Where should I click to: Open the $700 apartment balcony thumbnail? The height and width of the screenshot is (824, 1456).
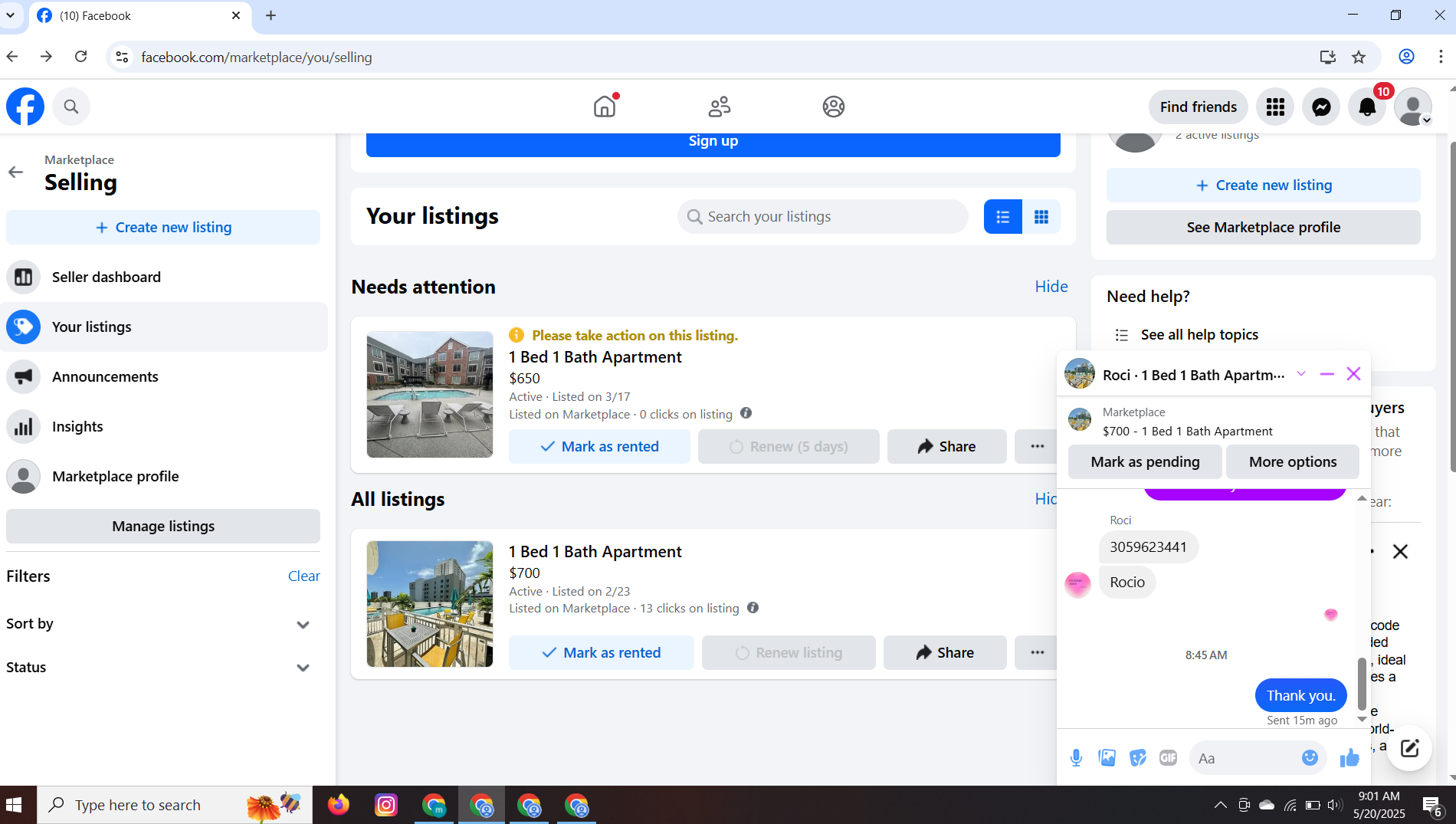point(430,604)
